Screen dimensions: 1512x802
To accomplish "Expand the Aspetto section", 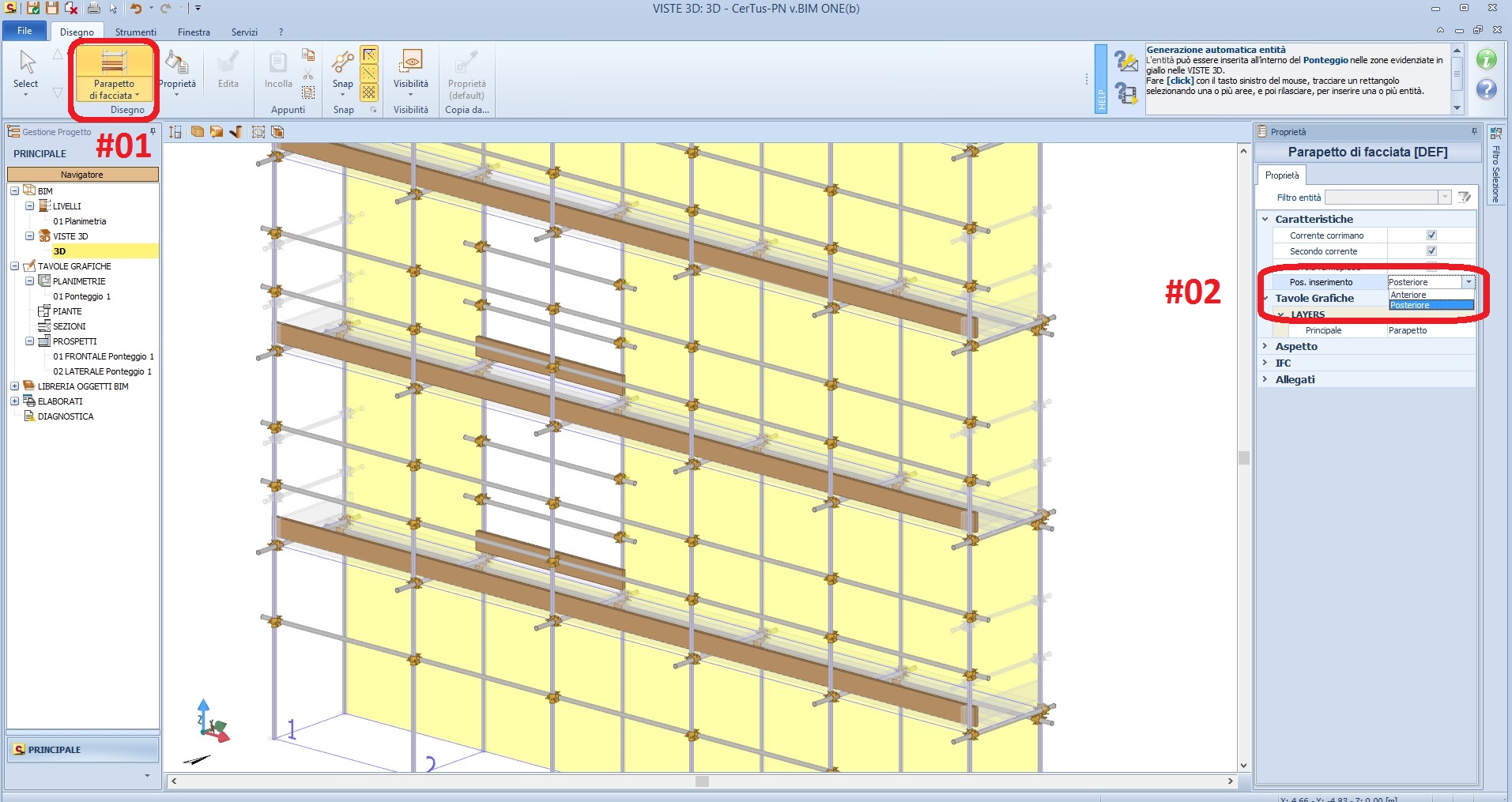I will pos(1265,346).
